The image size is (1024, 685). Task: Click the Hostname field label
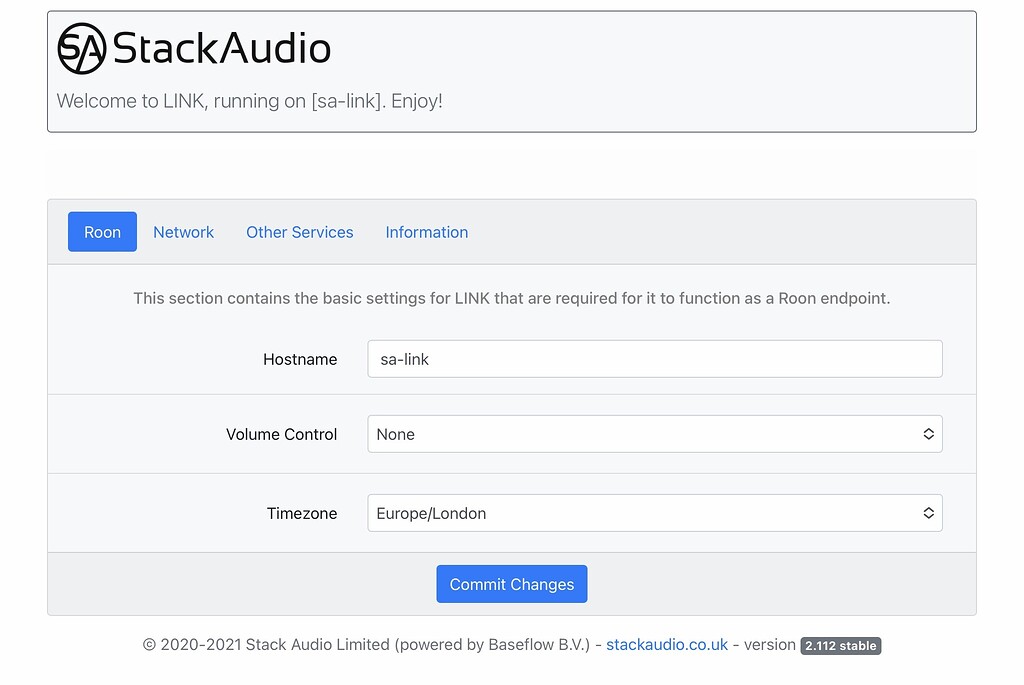point(300,359)
